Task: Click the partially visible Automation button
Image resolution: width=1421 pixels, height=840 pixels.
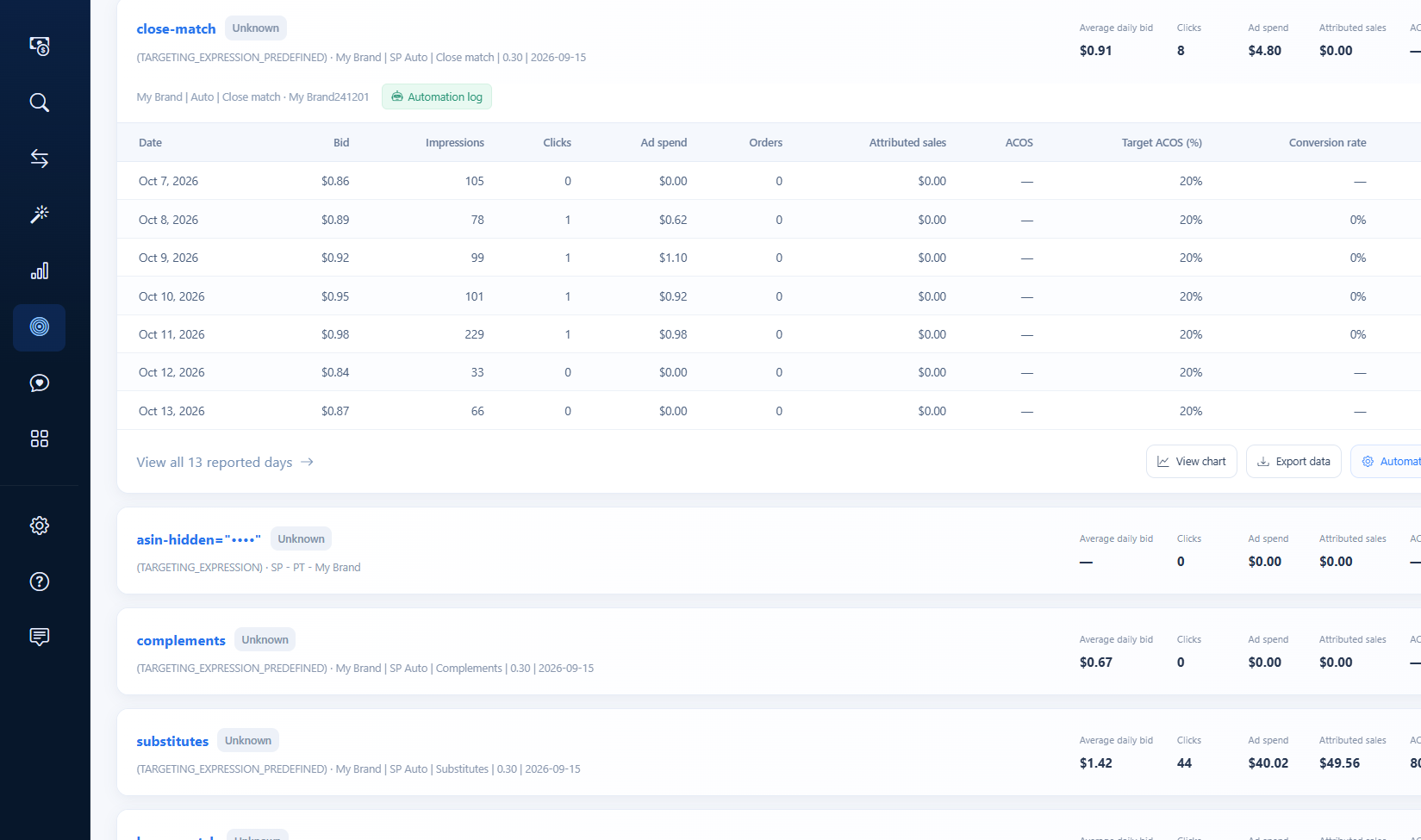Action: click(1386, 461)
